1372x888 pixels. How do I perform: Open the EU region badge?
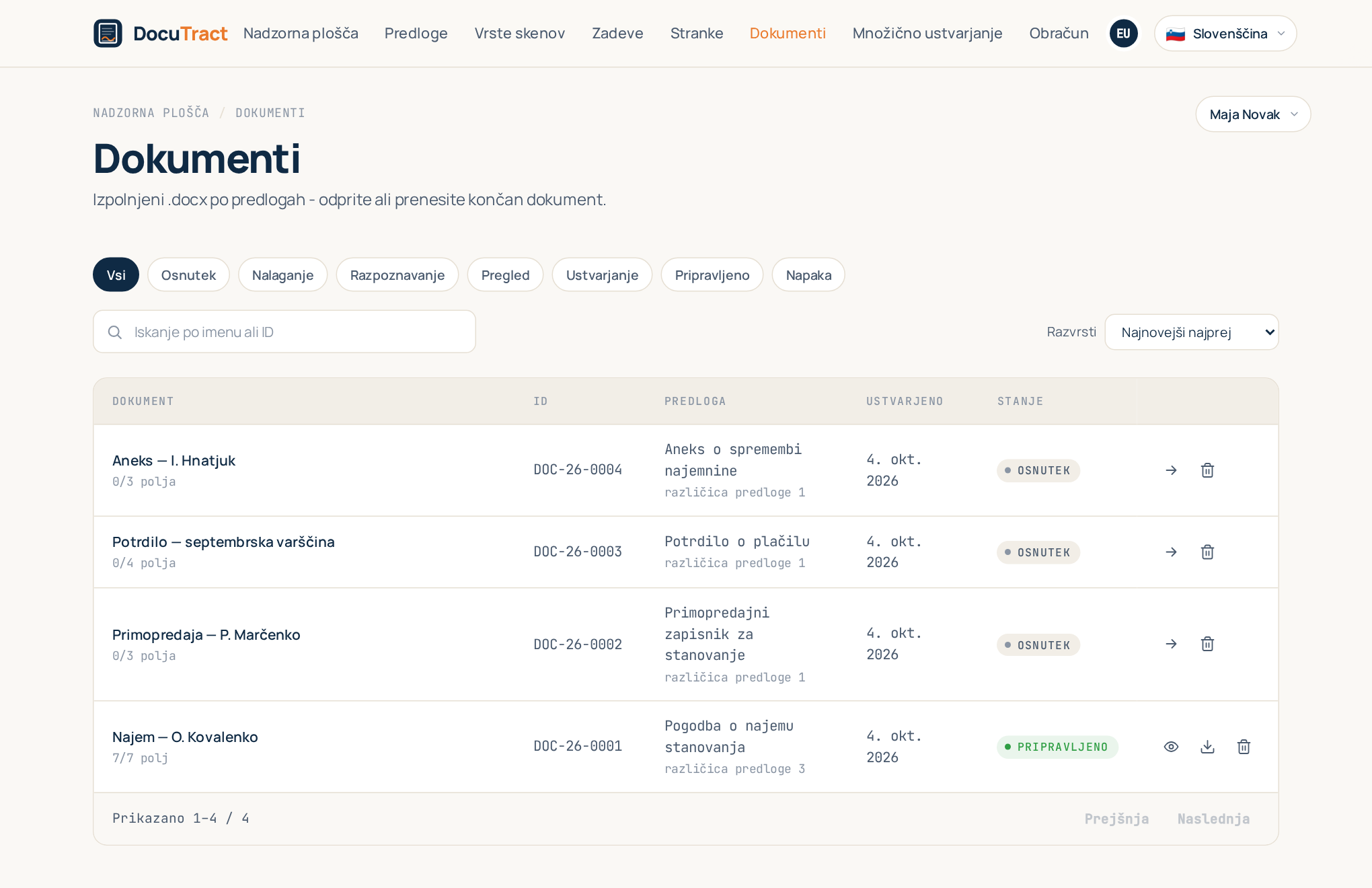1123,33
